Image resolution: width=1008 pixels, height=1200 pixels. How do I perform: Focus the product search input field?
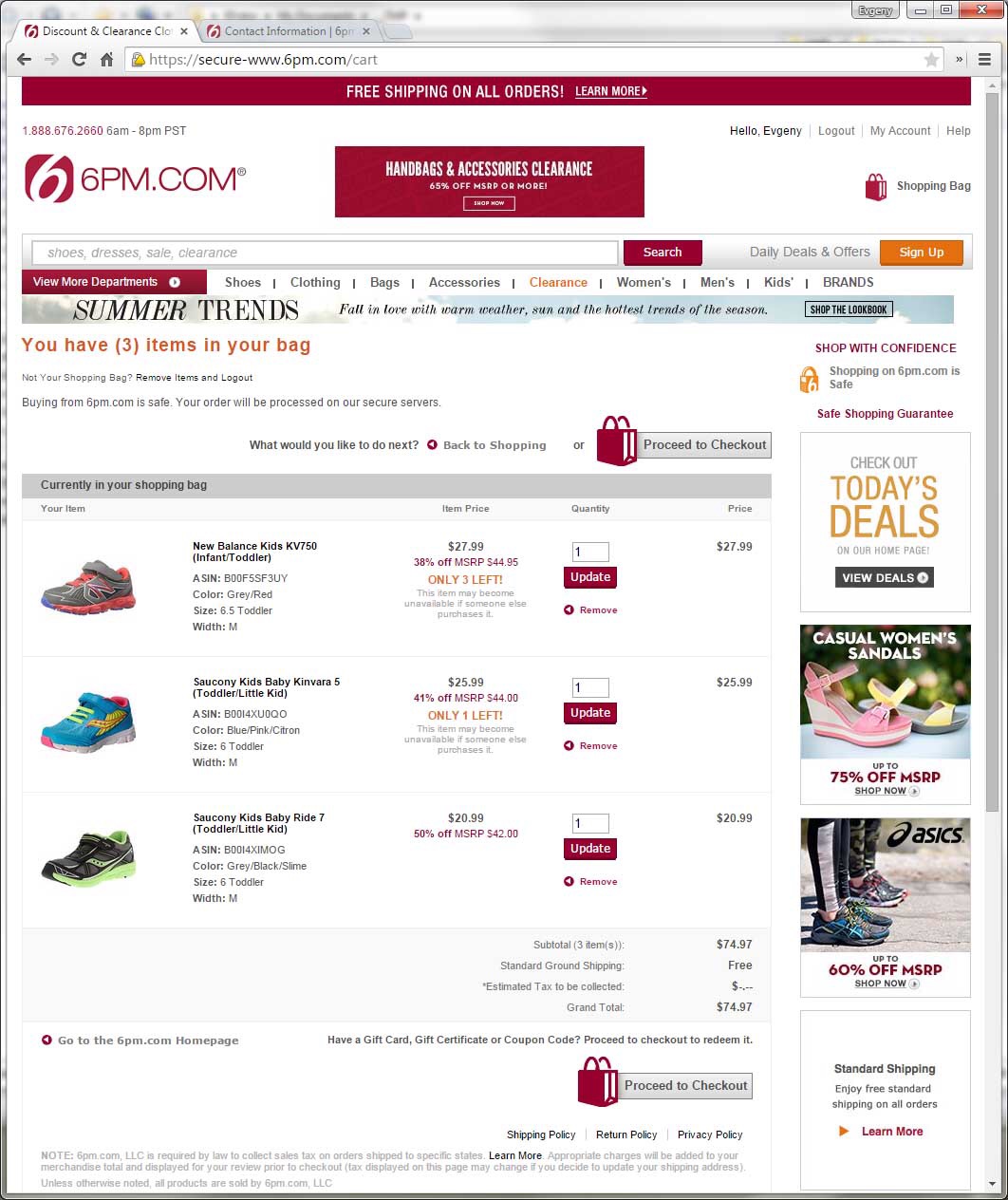tap(325, 253)
